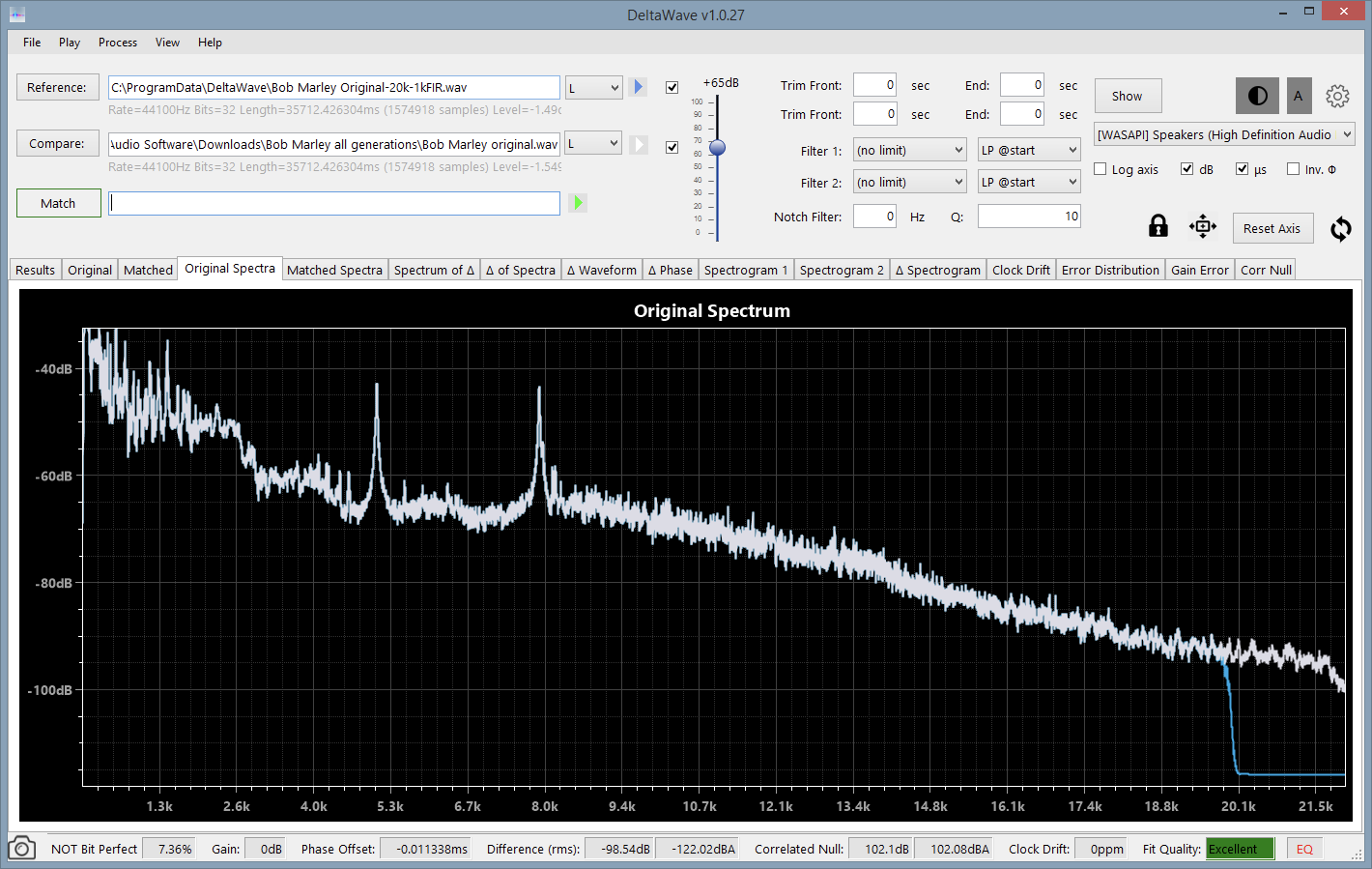Viewport: 1372px width, 869px height.
Task: Switch to the Corr Null tab
Action: (x=1266, y=270)
